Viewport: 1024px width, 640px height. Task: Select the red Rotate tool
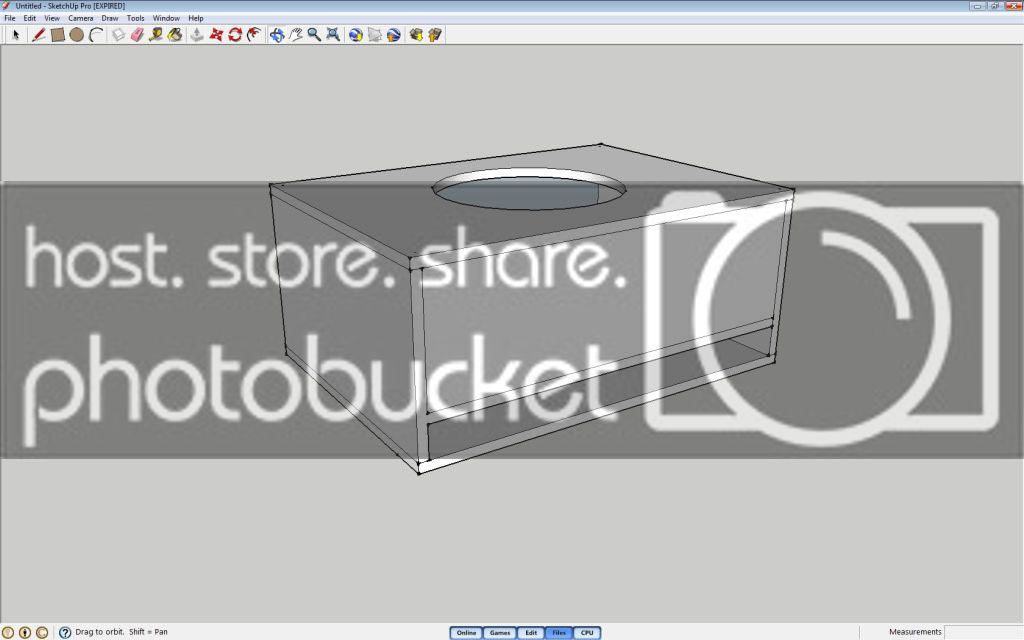point(235,35)
